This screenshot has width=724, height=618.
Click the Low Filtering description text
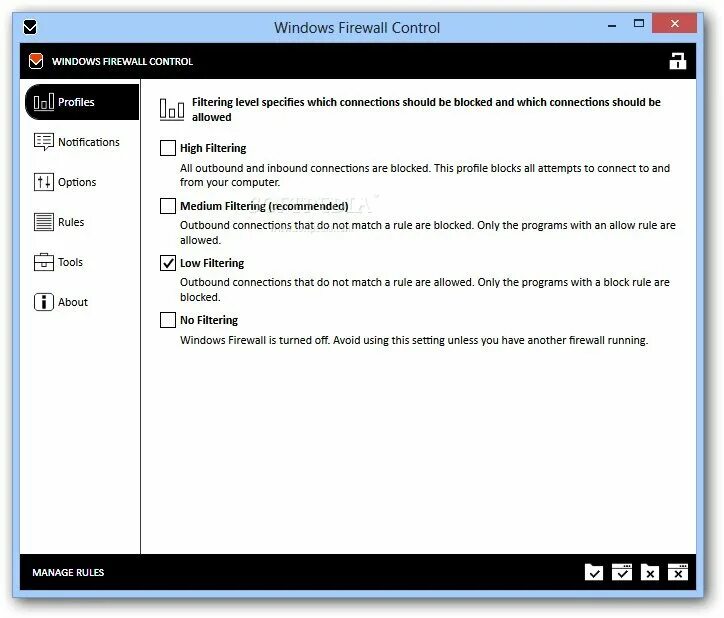425,290
